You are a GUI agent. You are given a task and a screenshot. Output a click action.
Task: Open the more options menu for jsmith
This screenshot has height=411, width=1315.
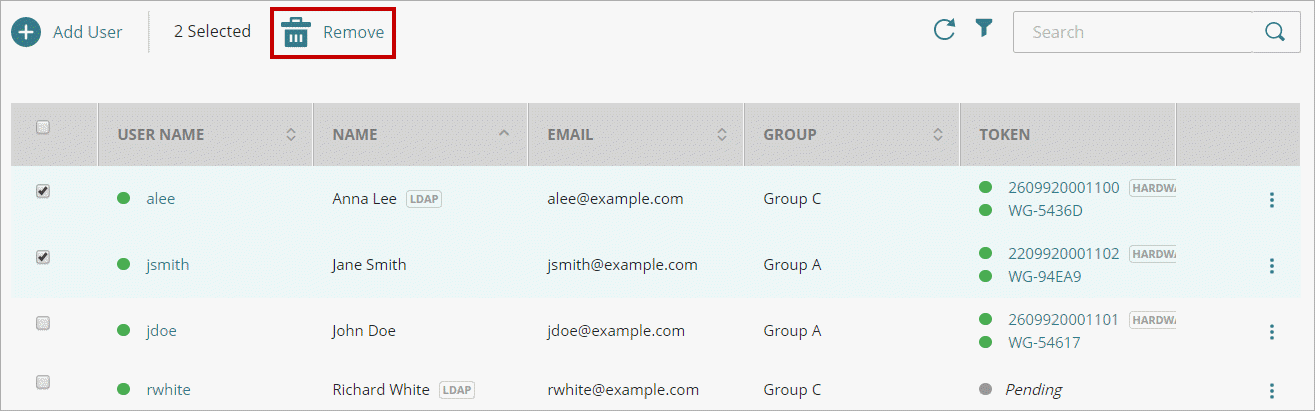click(x=1272, y=266)
